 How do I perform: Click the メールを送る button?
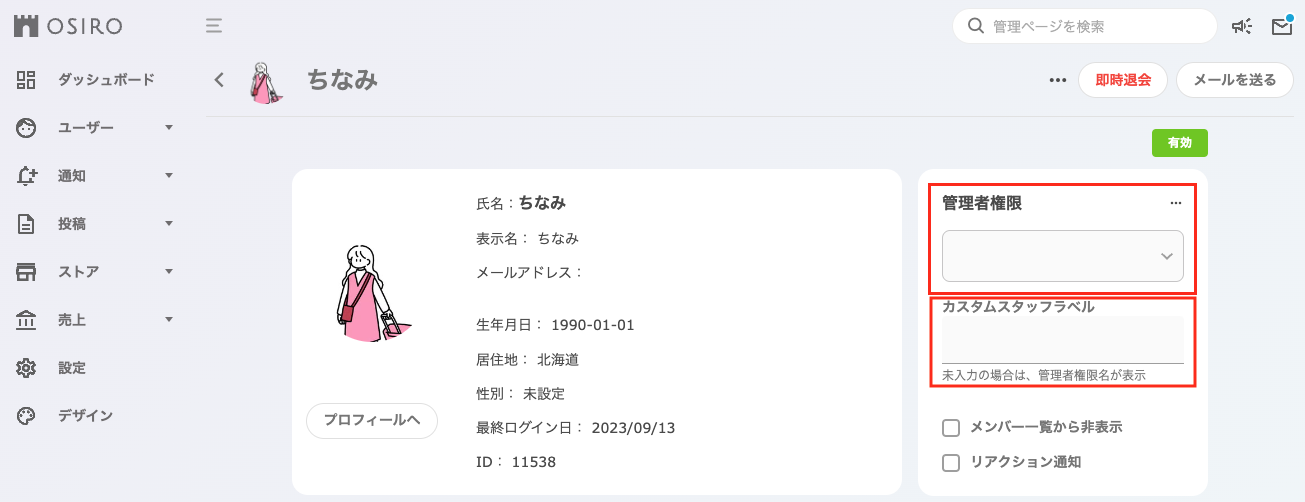click(x=1235, y=81)
